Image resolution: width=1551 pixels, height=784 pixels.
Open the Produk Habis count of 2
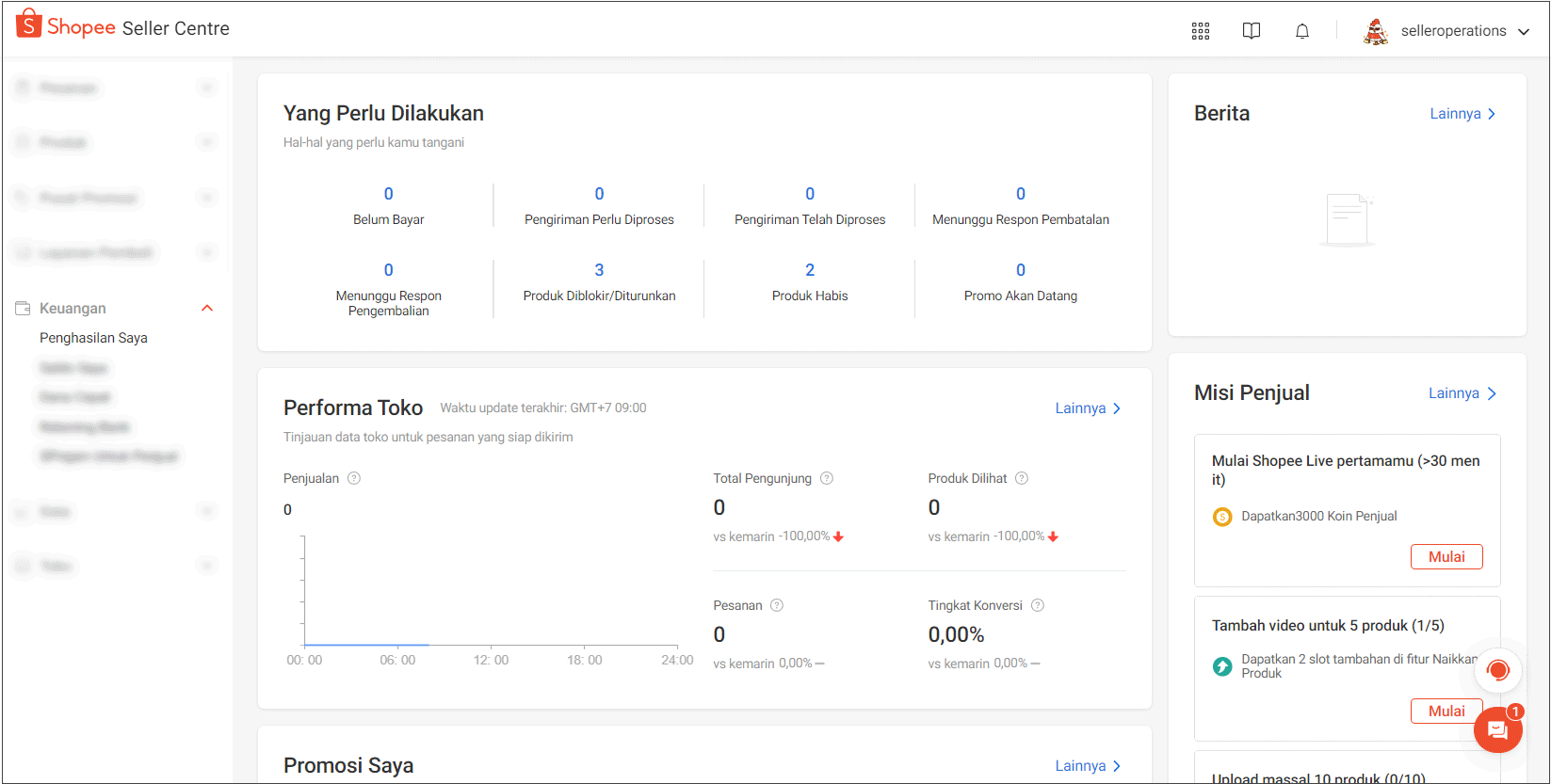[810, 270]
